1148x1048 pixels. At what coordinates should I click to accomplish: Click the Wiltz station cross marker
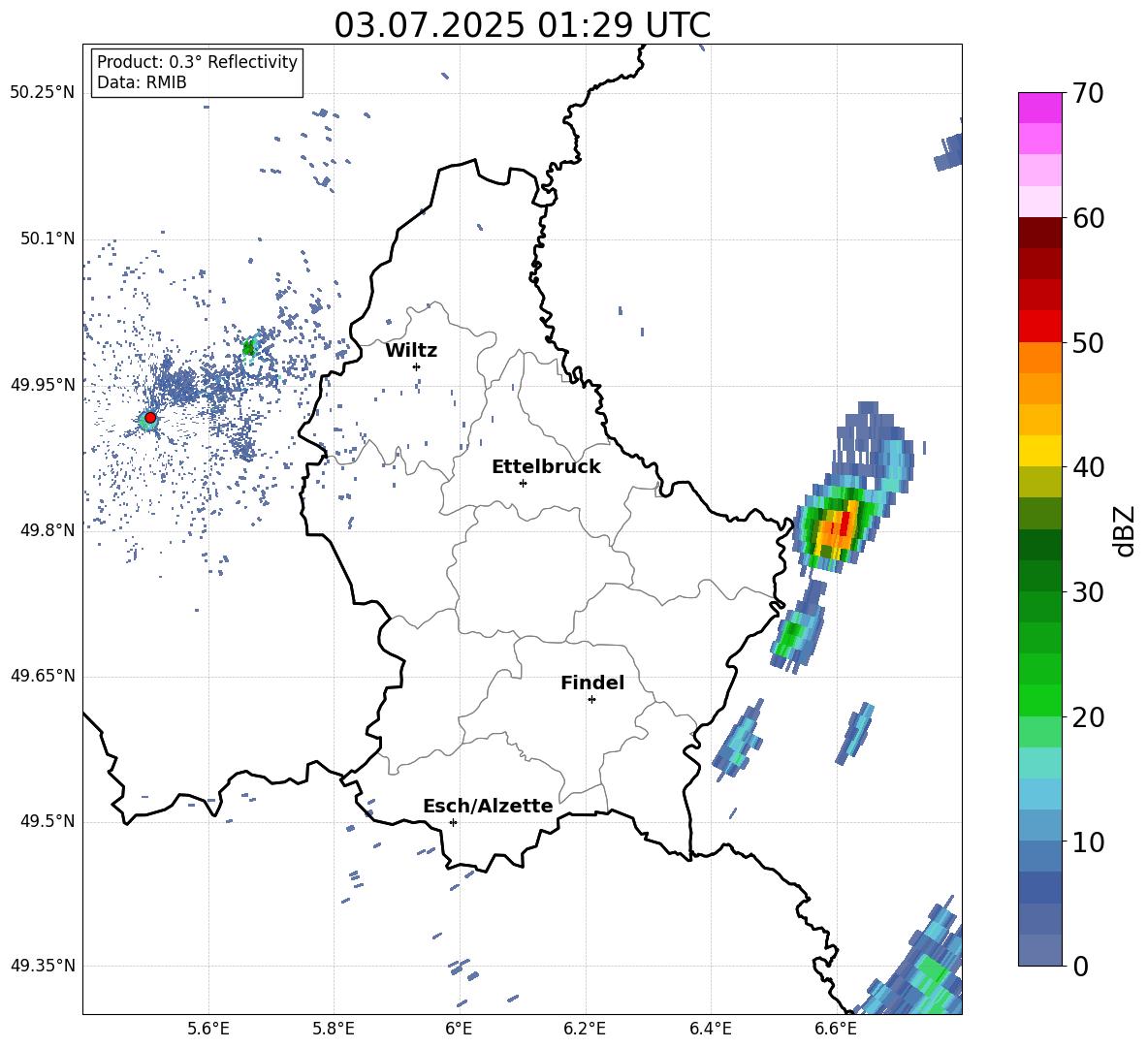tap(416, 366)
